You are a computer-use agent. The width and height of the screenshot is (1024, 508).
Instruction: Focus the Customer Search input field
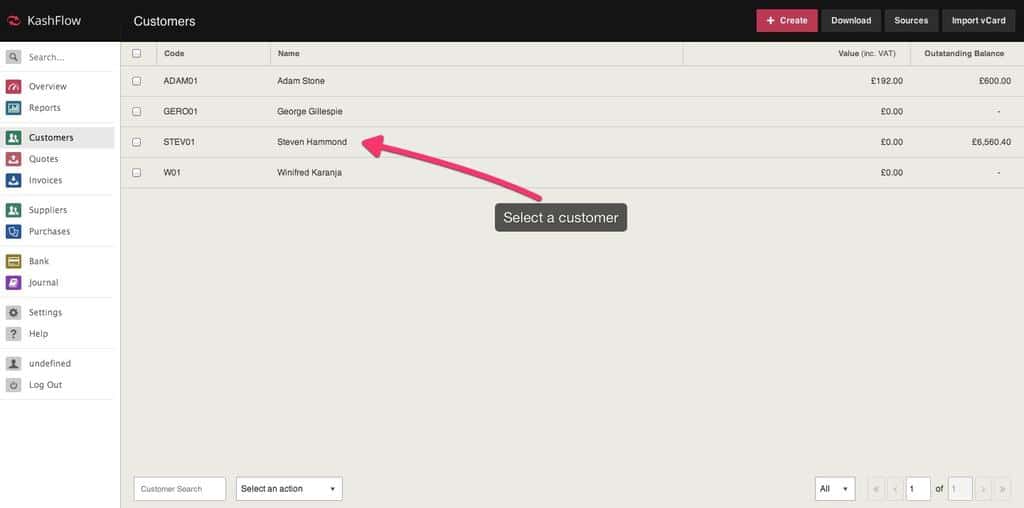pyautogui.click(x=179, y=489)
